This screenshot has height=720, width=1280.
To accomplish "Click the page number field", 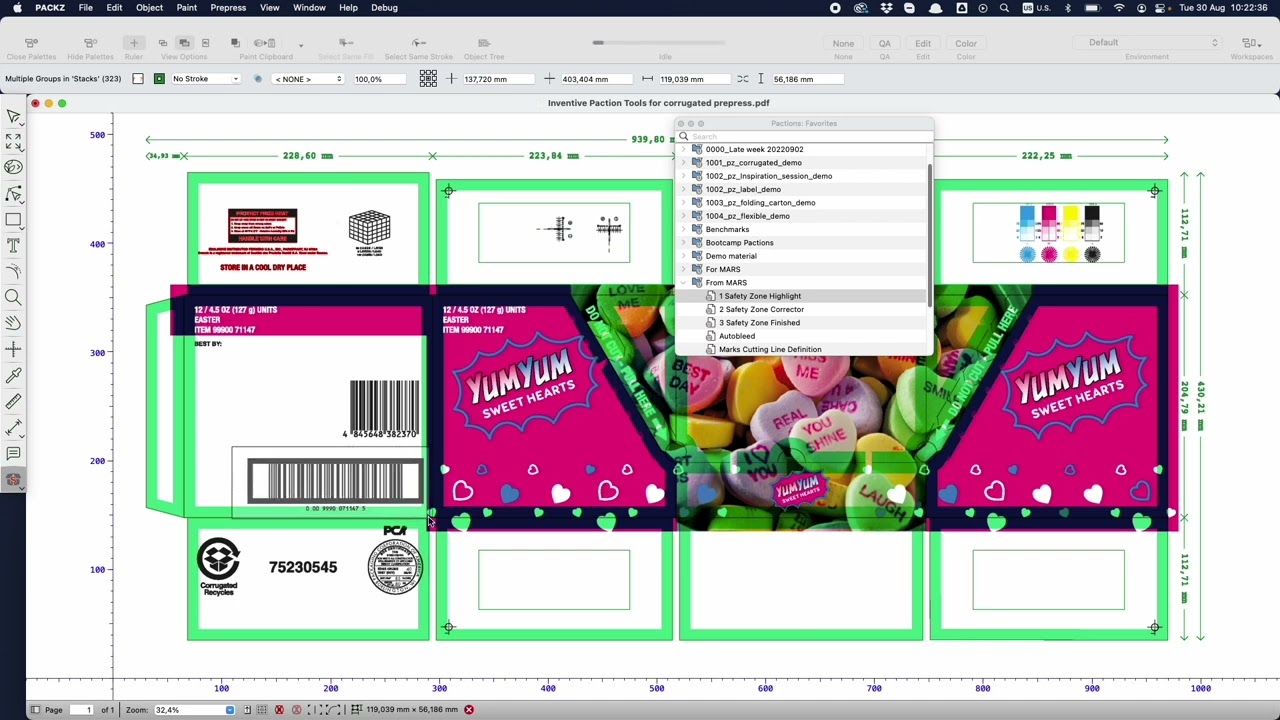I will click(82, 710).
